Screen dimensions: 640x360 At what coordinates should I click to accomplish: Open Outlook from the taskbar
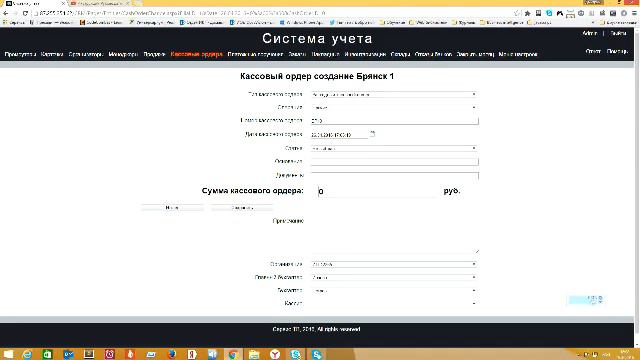69,354
